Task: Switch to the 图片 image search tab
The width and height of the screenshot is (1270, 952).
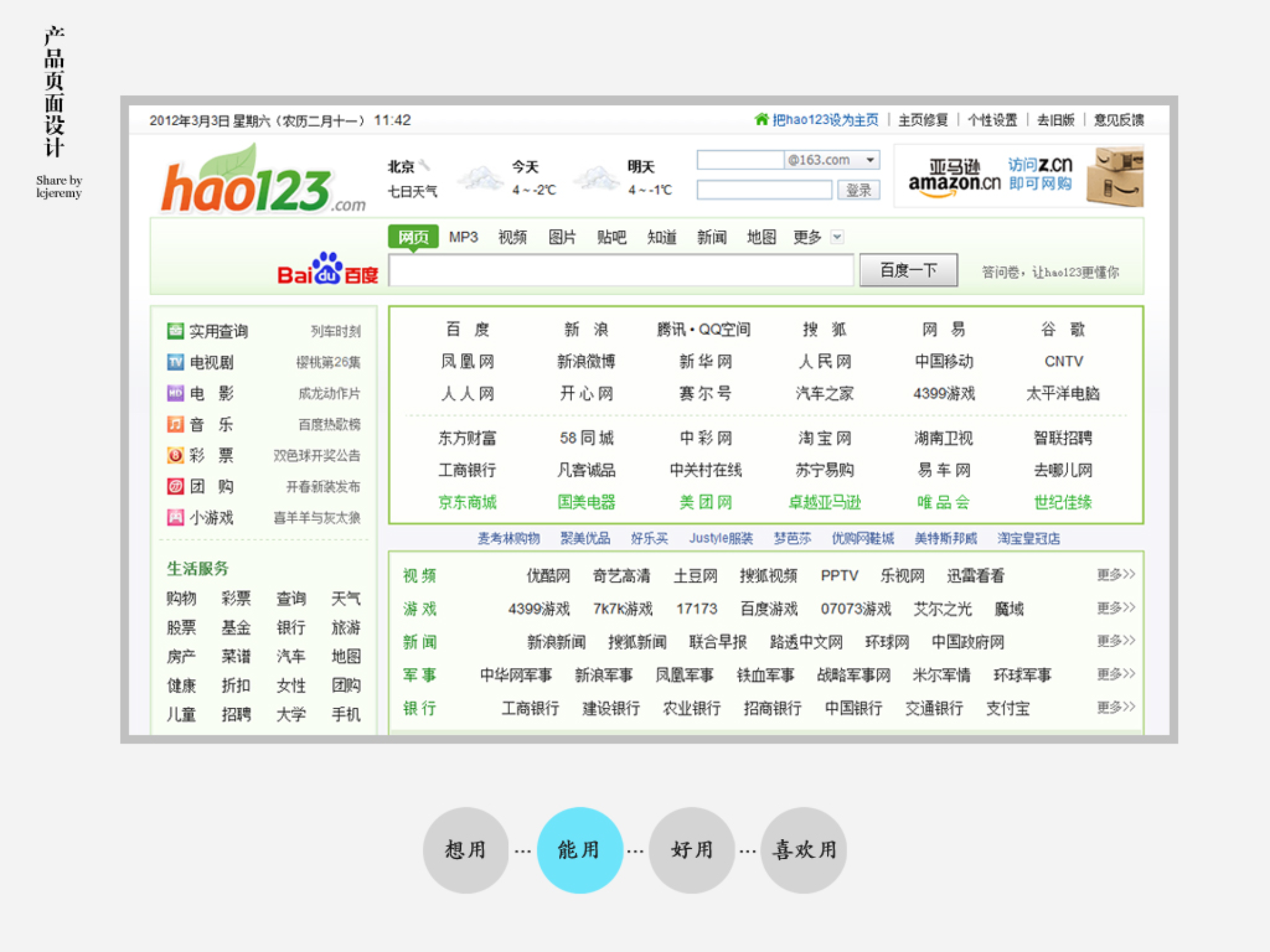Action: point(562,237)
